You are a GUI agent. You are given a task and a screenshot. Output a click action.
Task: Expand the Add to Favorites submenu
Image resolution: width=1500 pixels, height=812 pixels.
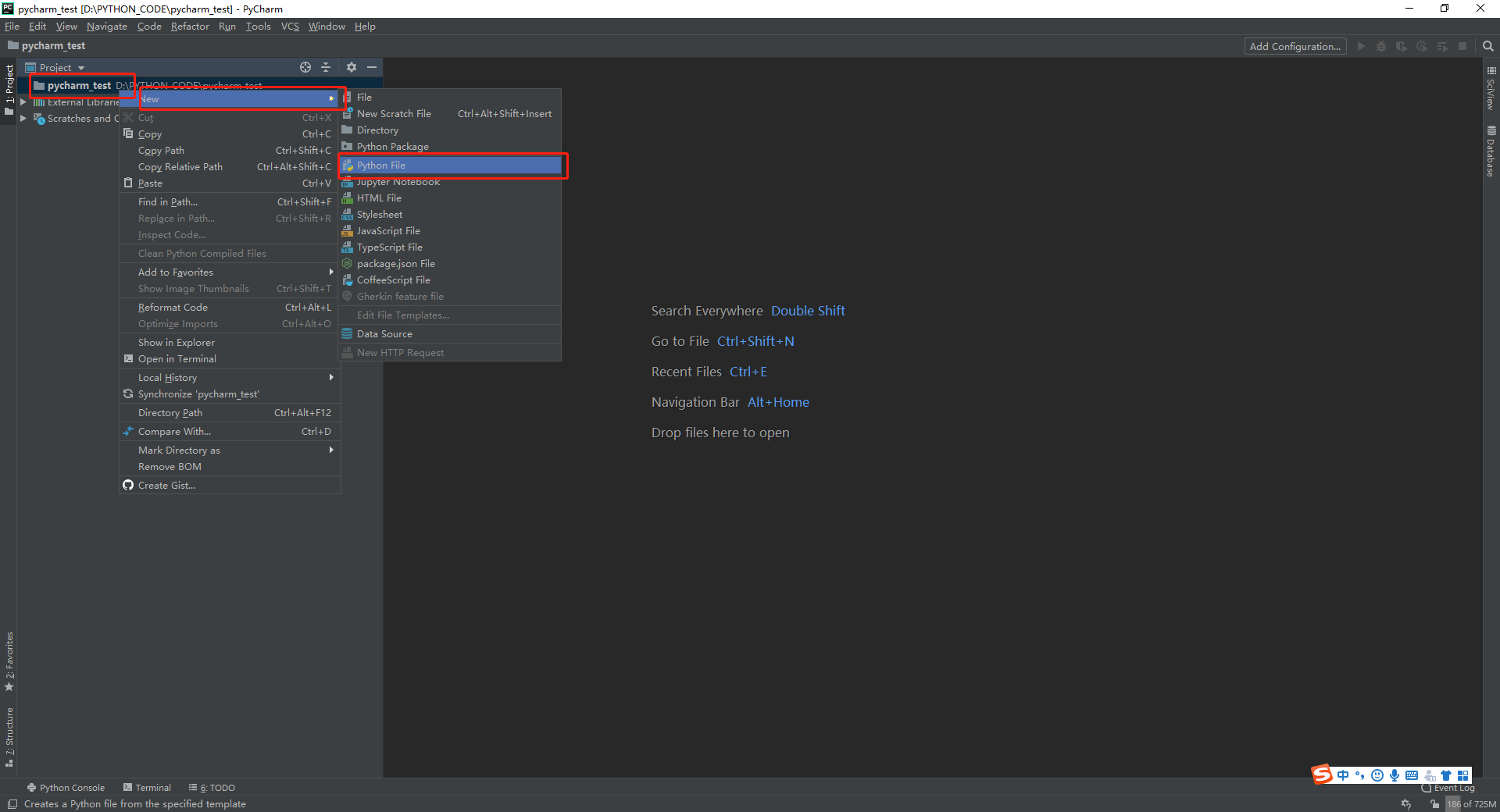coord(230,272)
